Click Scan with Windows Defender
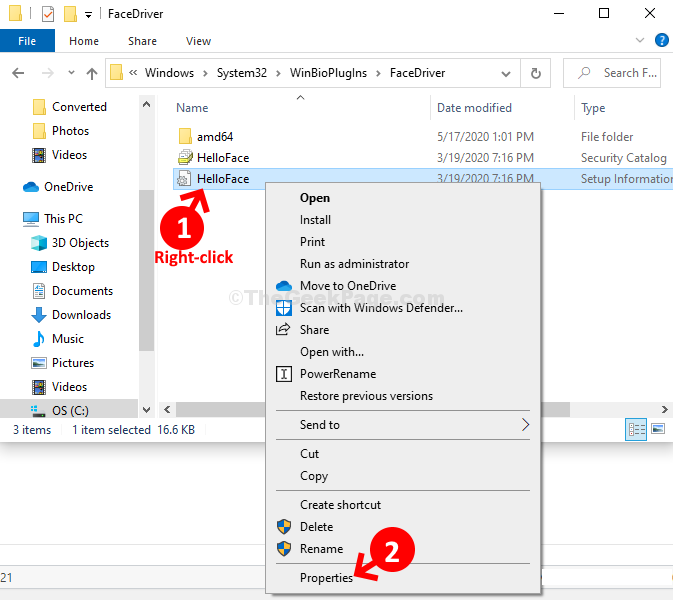The width and height of the screenshot is (673, 600). (381, 308)
